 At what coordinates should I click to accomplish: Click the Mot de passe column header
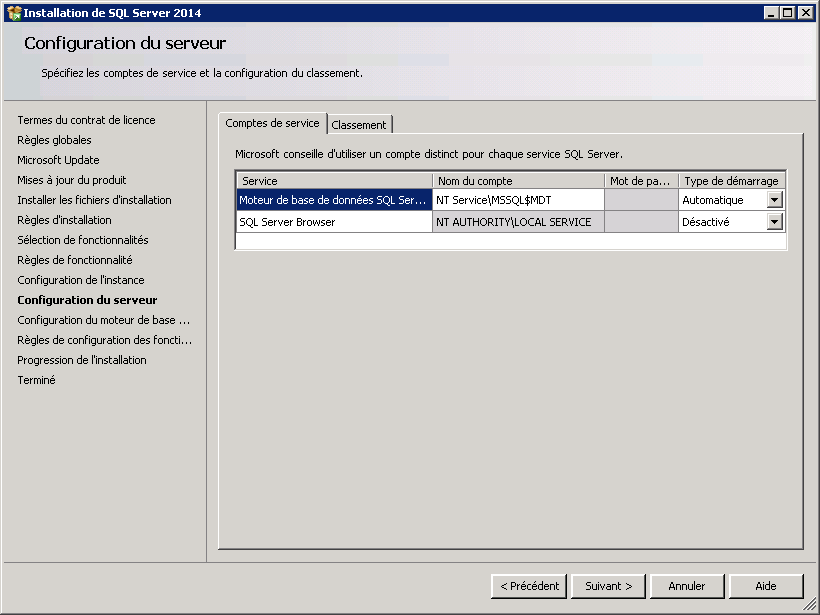(x=640, y=181)
